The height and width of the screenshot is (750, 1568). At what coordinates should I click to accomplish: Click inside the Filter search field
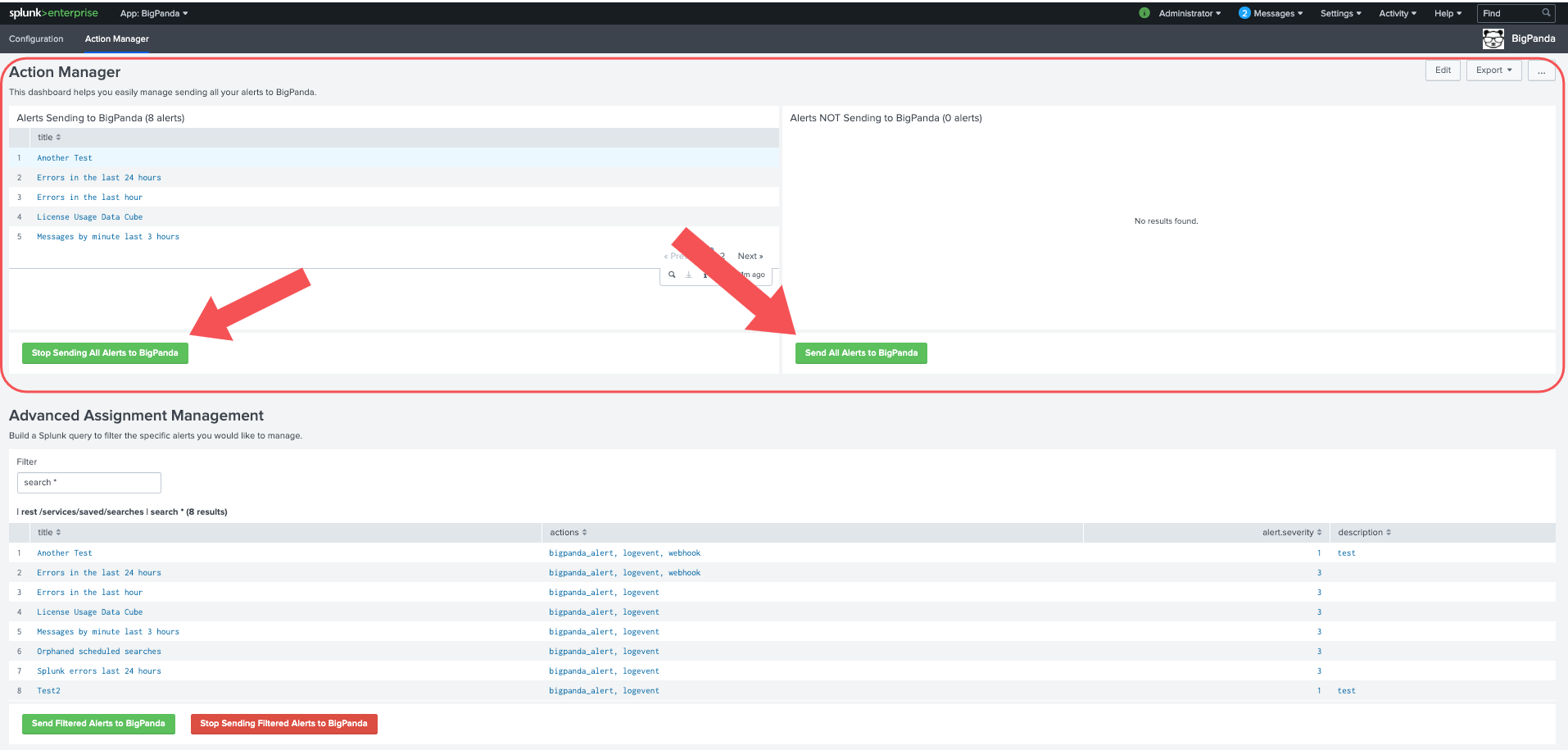point(88,482)
